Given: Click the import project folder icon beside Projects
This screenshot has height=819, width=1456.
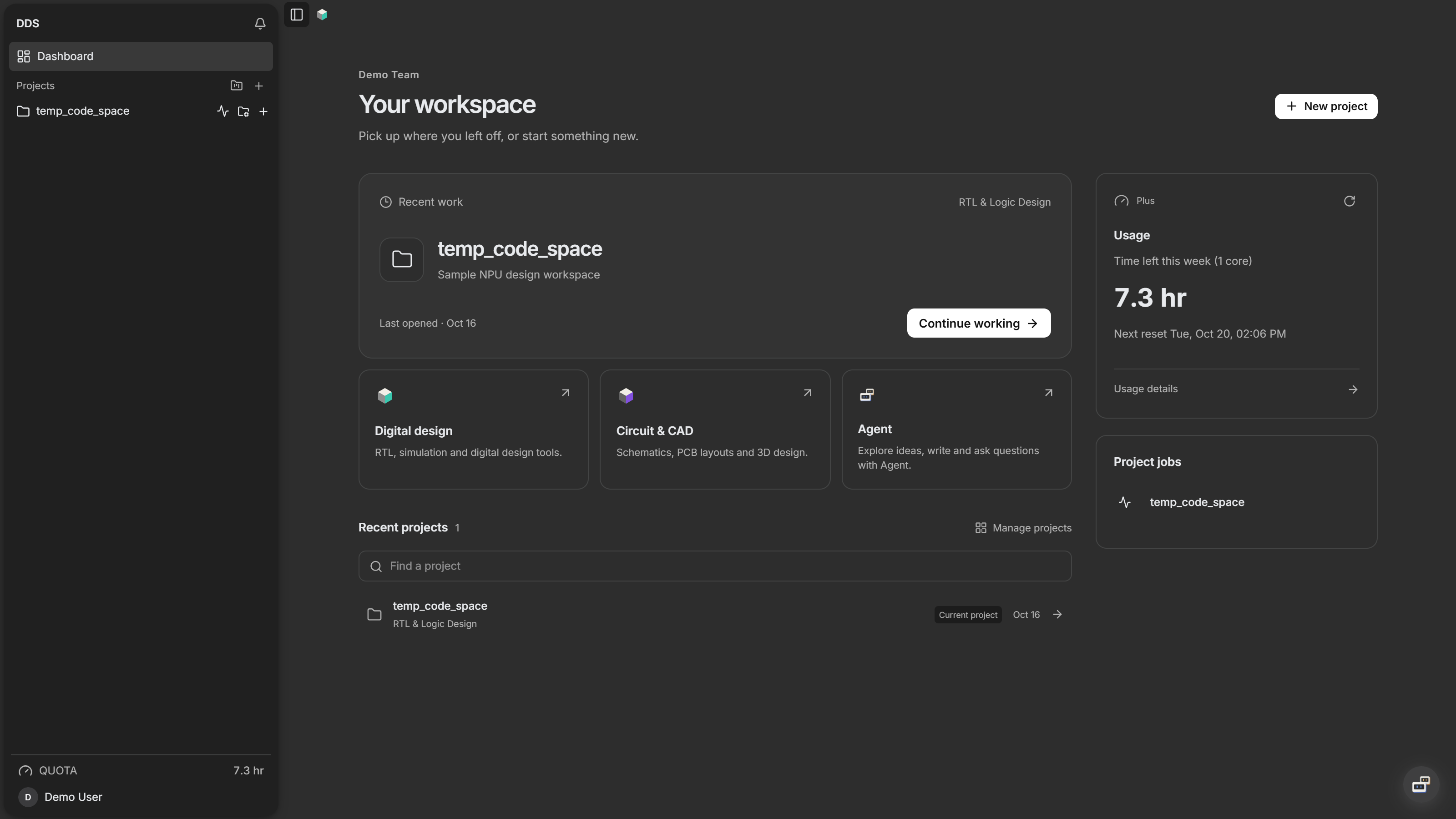Looking at the screenshot, I should [x=236, y=86].
